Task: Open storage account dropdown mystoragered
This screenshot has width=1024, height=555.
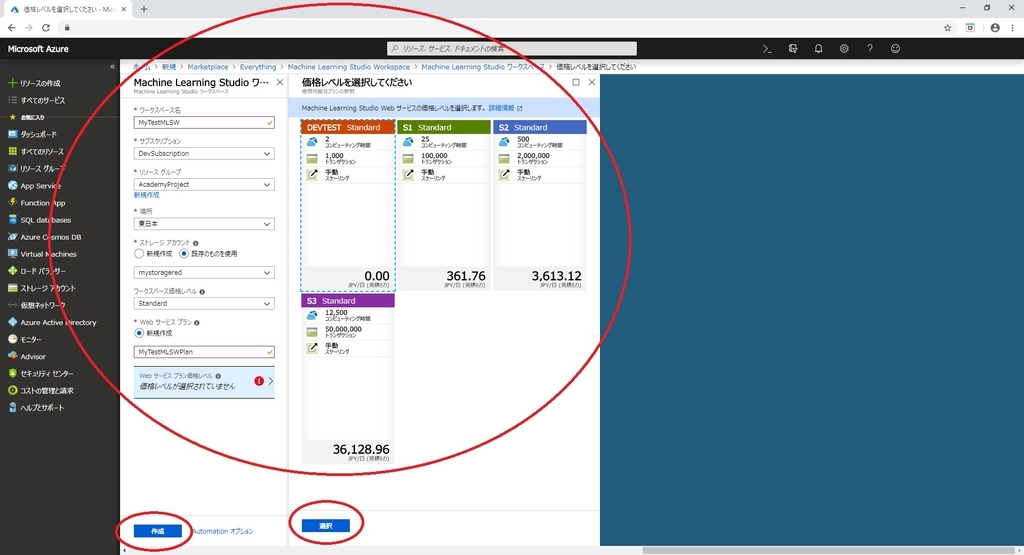Action: [x=204, y=272]
